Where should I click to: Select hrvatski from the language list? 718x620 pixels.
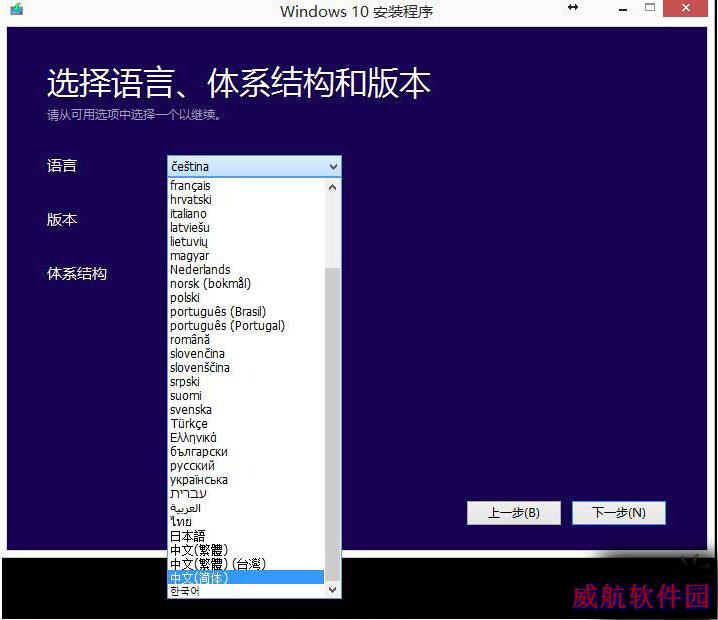pos(246,200)
